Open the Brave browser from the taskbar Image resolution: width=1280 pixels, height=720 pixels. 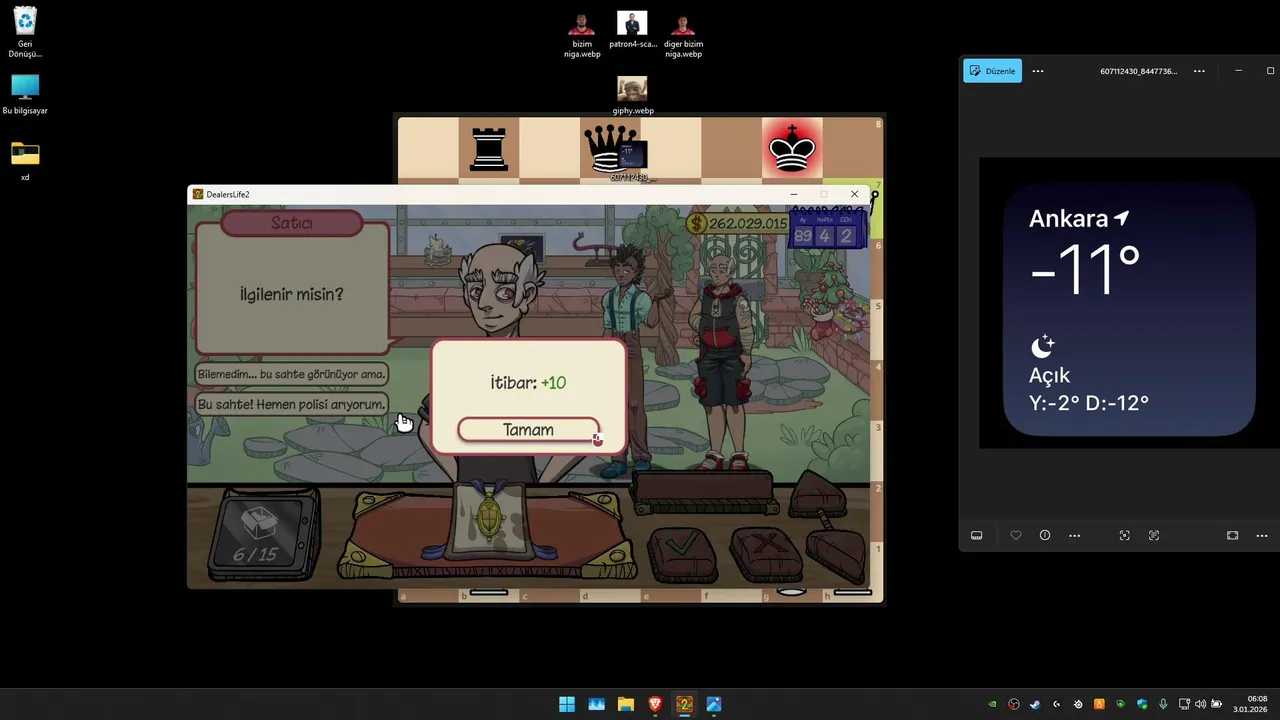coord(655,704)
